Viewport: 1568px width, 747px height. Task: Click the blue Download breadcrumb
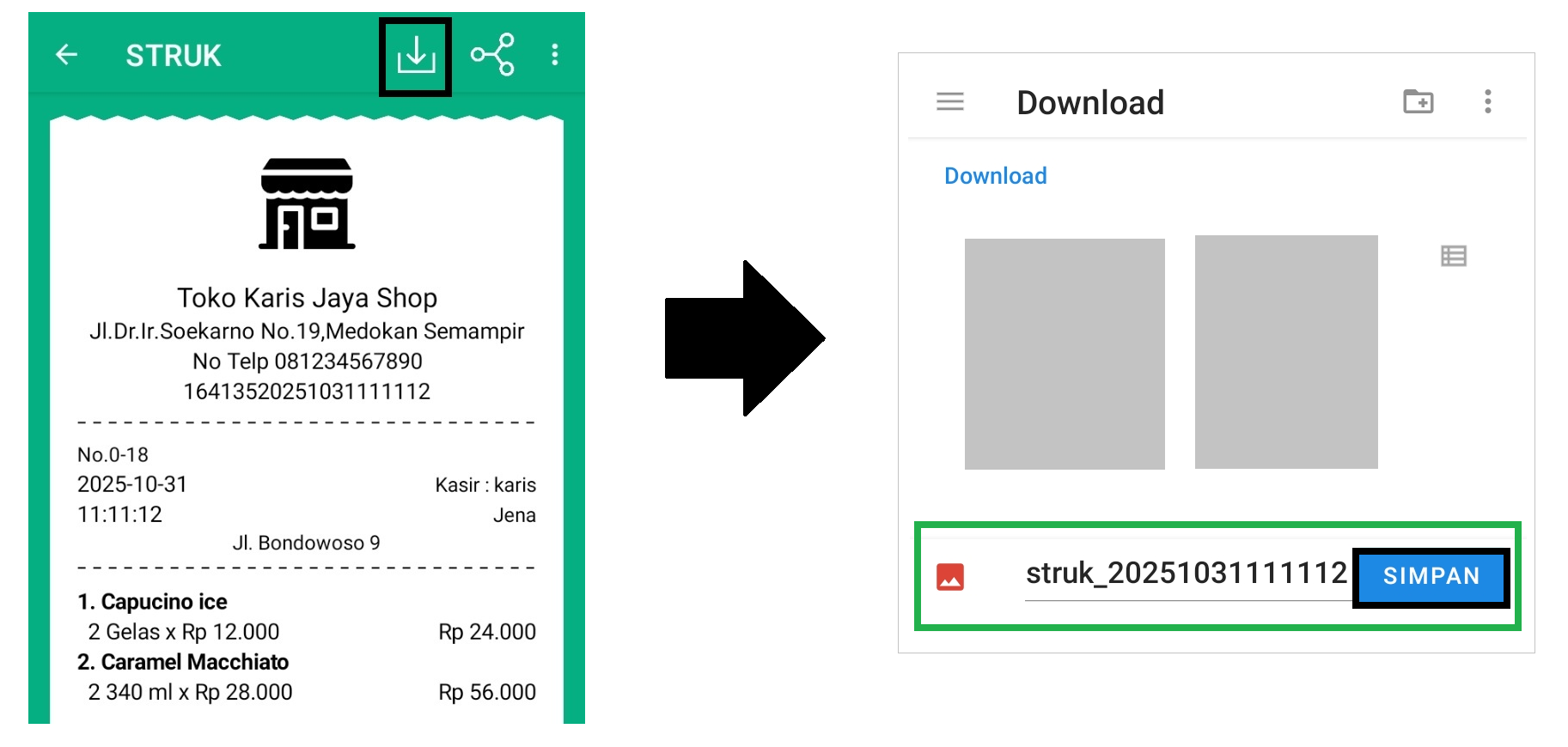click(x=995, y=176)
